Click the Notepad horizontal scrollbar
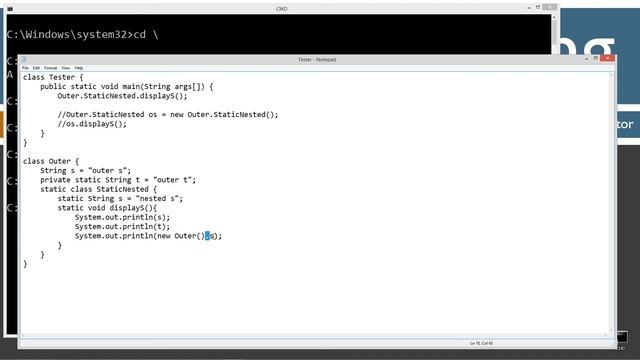Image resolution: width=640 pixels, height=360 pixels. [314, 336]
